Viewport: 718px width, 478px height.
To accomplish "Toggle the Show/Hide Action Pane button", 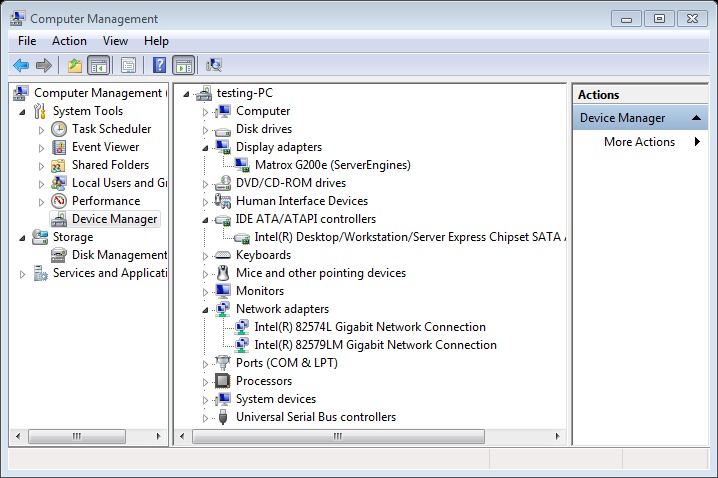I will pos(183,66).
